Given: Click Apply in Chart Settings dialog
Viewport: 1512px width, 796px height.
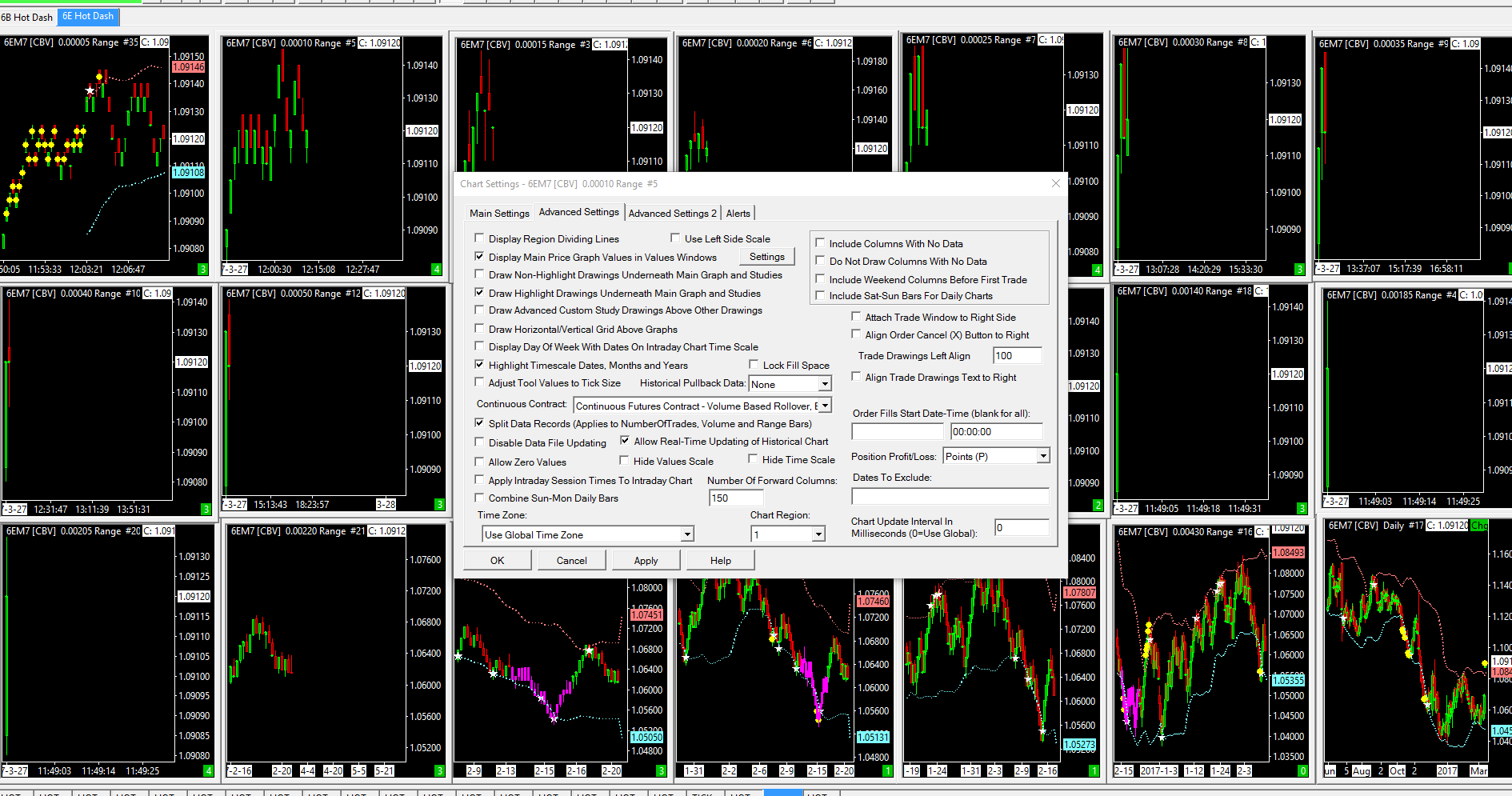Looking at the screenshot, I should (x=646, y=560).
